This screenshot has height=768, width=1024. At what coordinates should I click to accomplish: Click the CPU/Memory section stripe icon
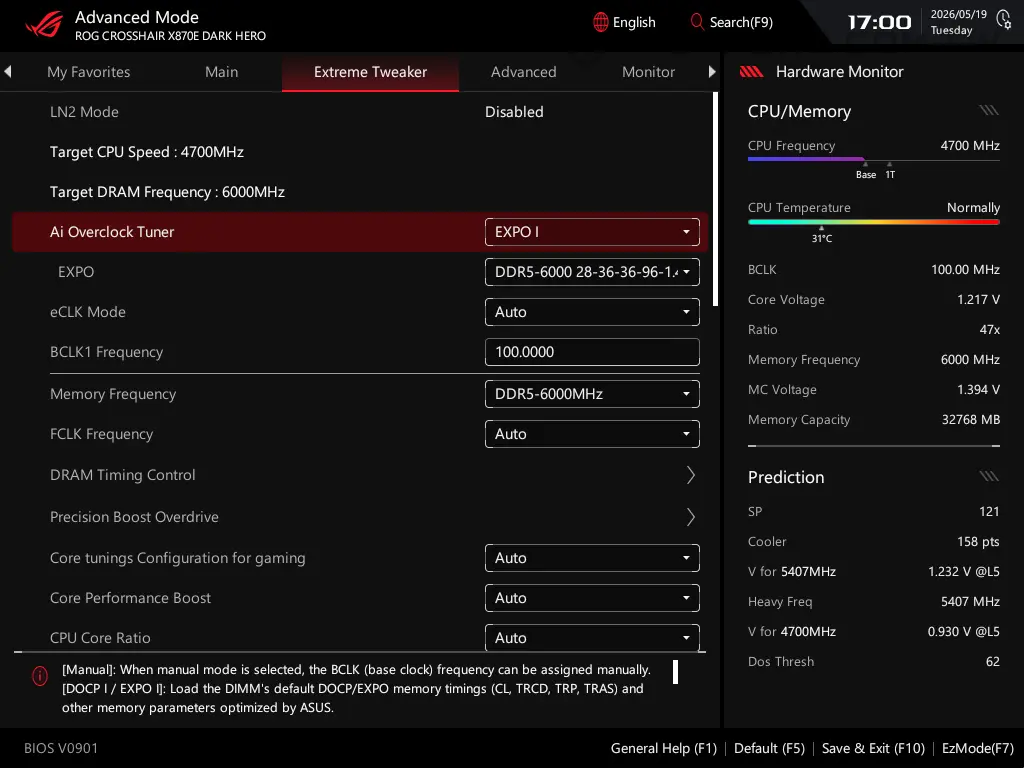pos(989,110)
